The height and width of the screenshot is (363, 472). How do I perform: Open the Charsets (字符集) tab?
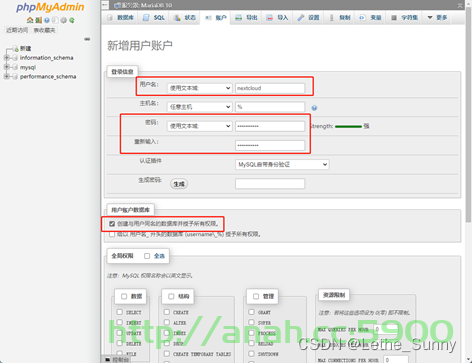pos(404,18)
